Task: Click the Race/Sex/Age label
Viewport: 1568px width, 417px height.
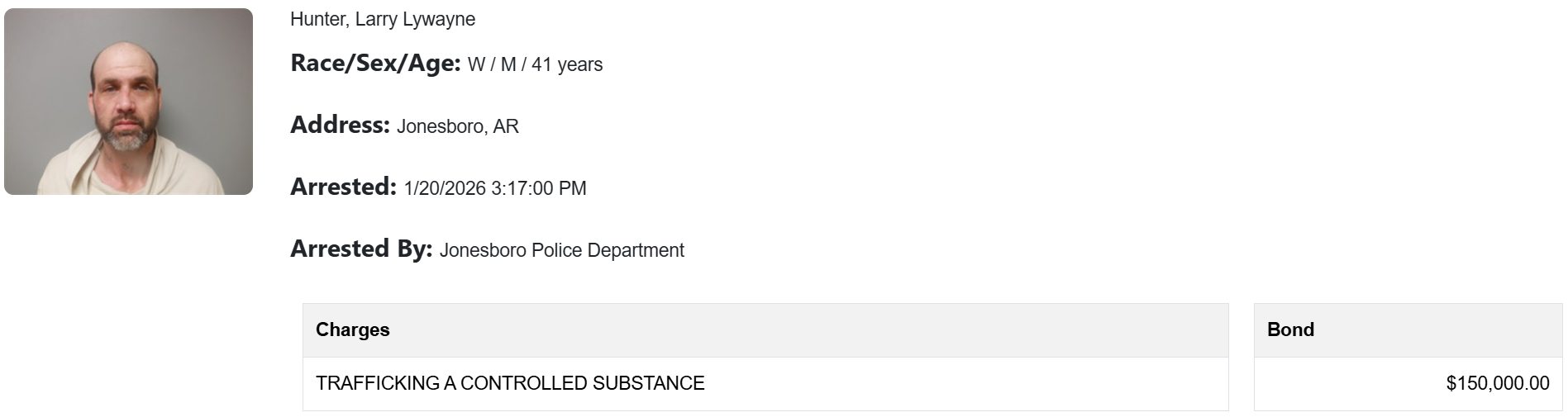Action: tap(375, 63)
